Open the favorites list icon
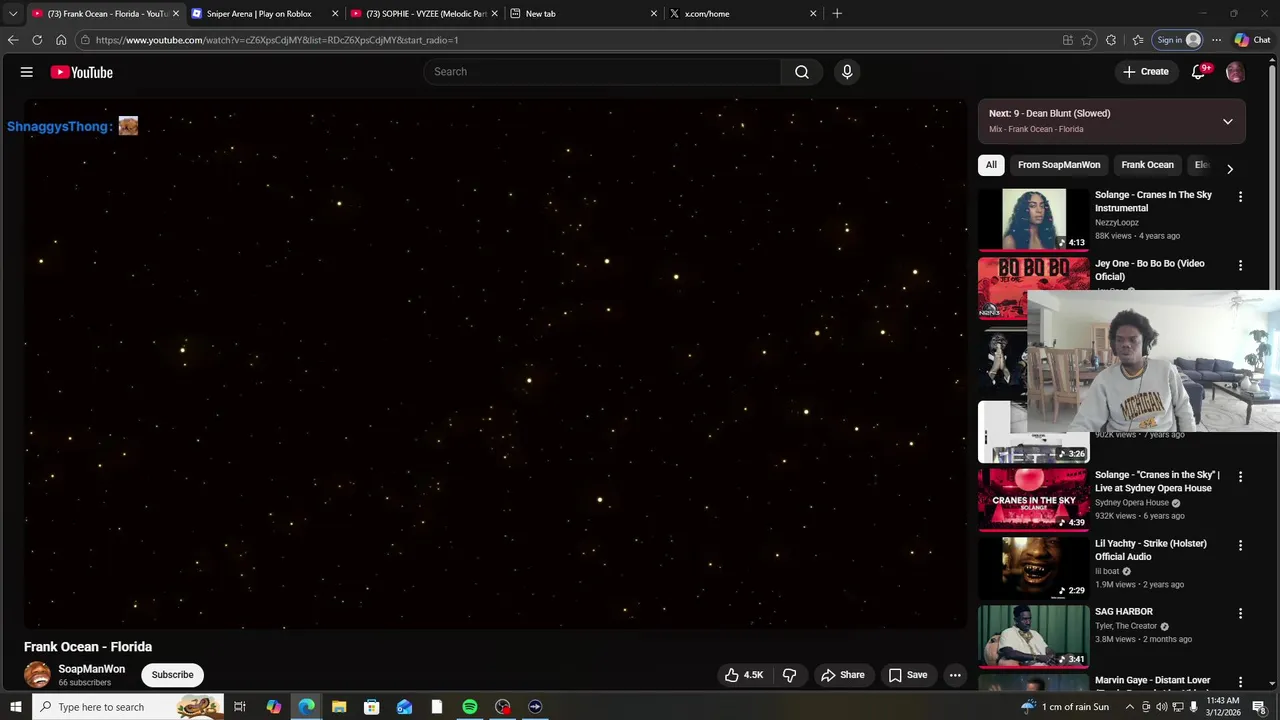 pos(1138,40)
